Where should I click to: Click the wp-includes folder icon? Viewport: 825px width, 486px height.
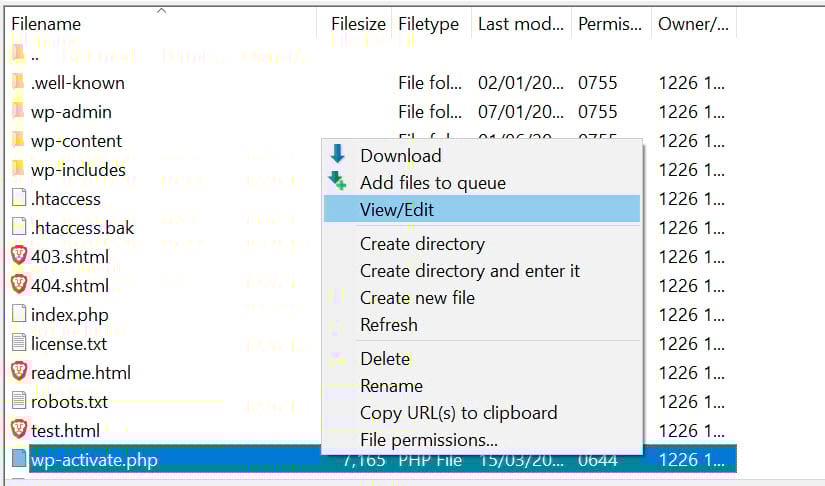click(x=18, y=169)
